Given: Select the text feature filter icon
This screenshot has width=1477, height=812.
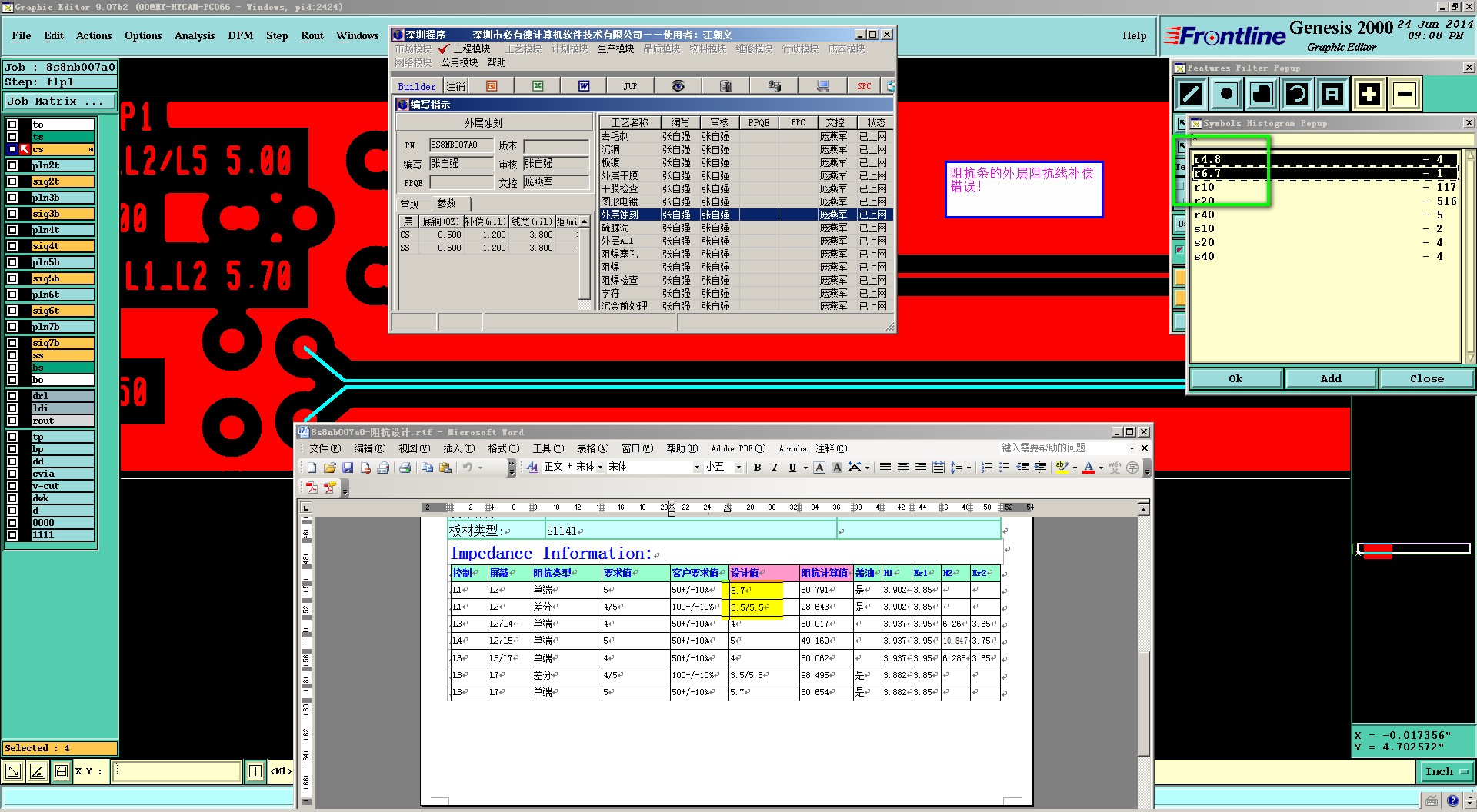Looking at the screenshot, I should pos(1333,94).
